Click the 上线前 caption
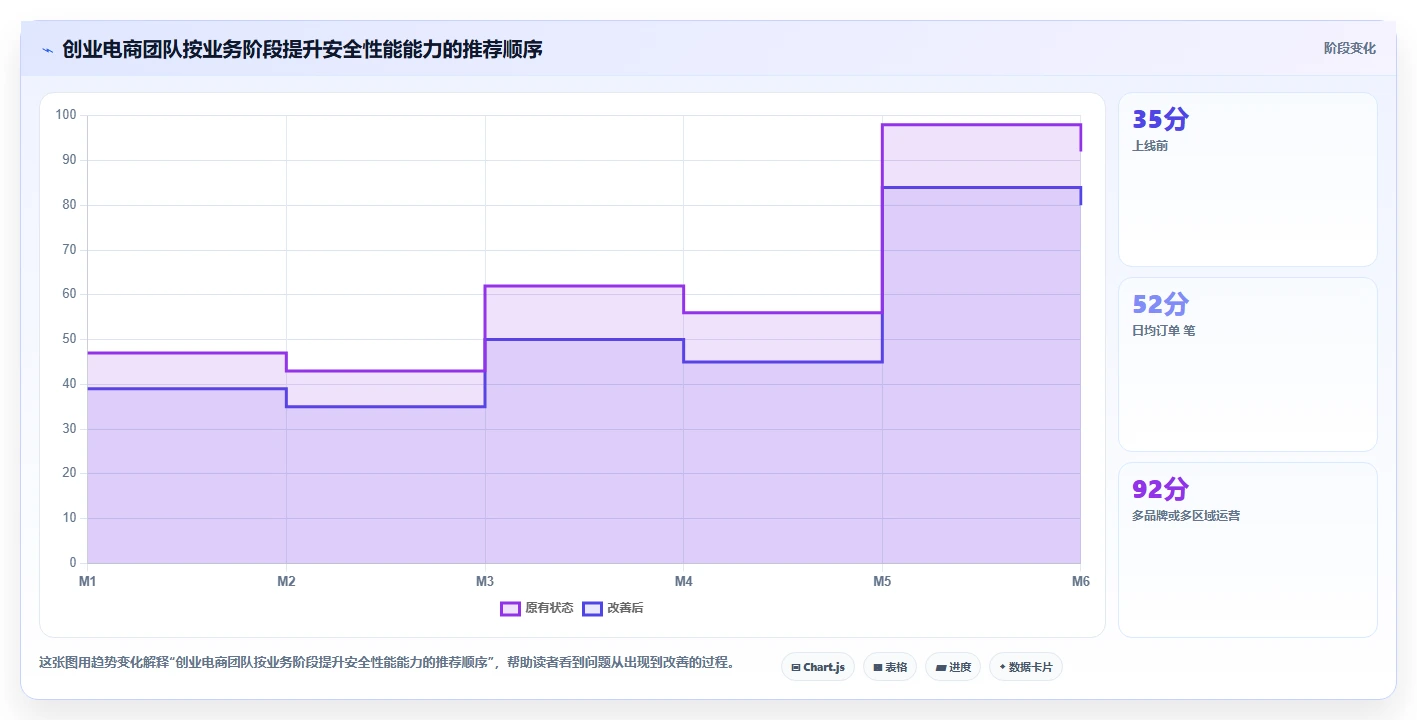The height and width of the screenshot is (720, 1417). coord(1150,146)
